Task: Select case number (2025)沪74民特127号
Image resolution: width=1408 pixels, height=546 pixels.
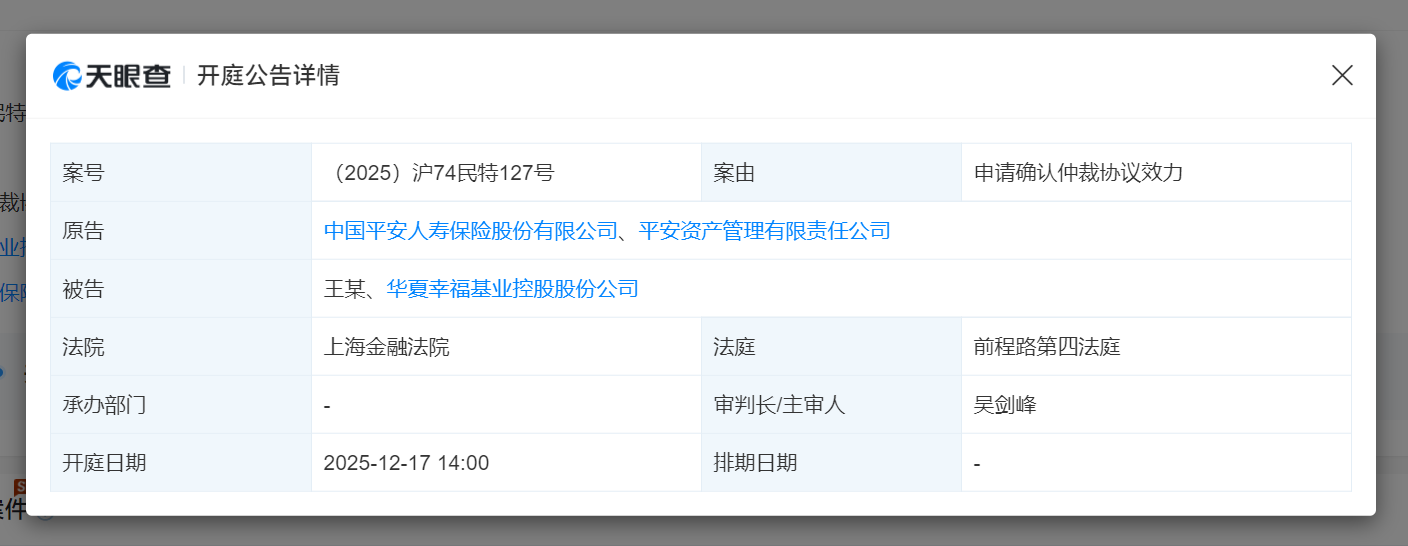Action: pos(440,173)
